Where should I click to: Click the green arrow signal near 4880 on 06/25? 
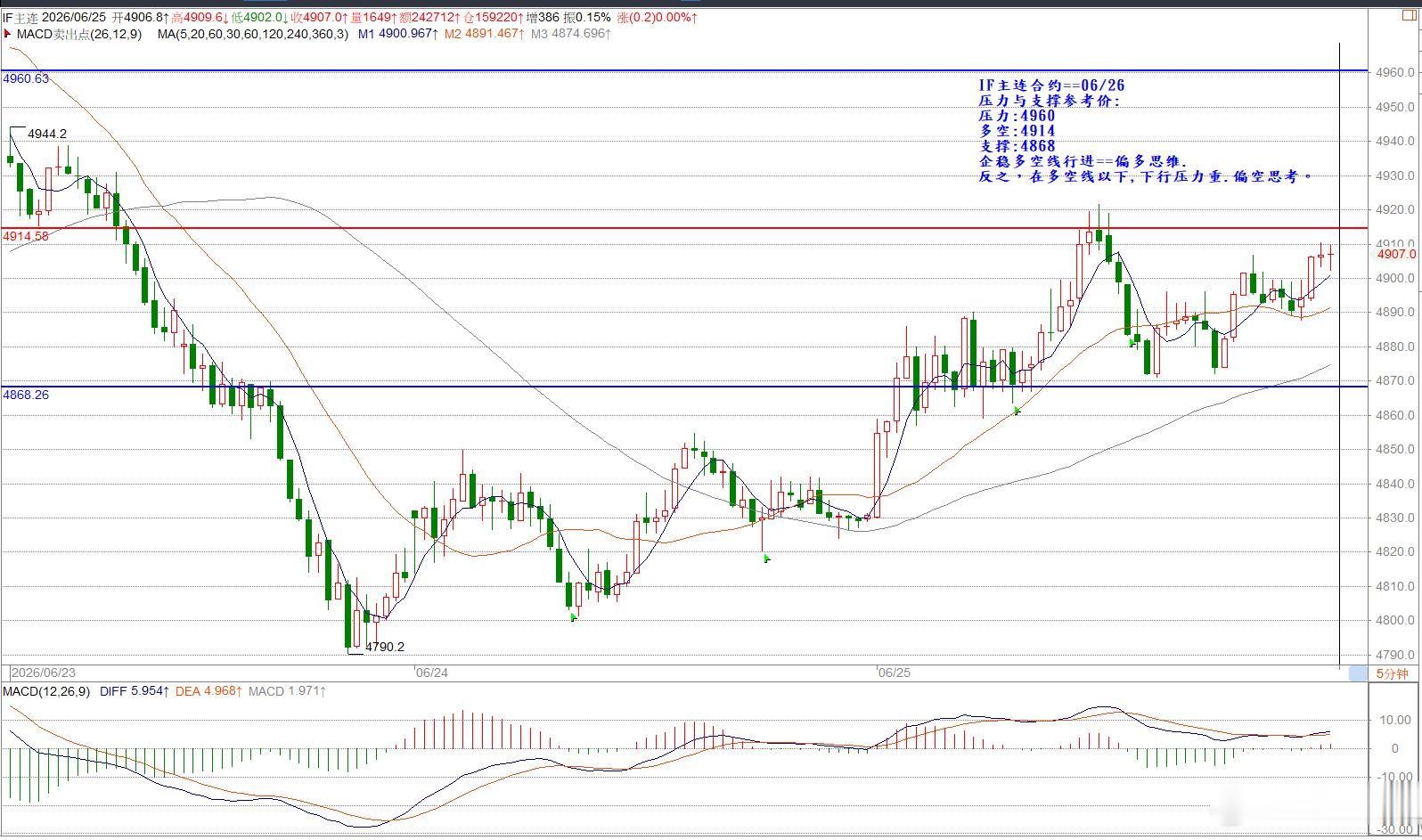click(1132, 341)
